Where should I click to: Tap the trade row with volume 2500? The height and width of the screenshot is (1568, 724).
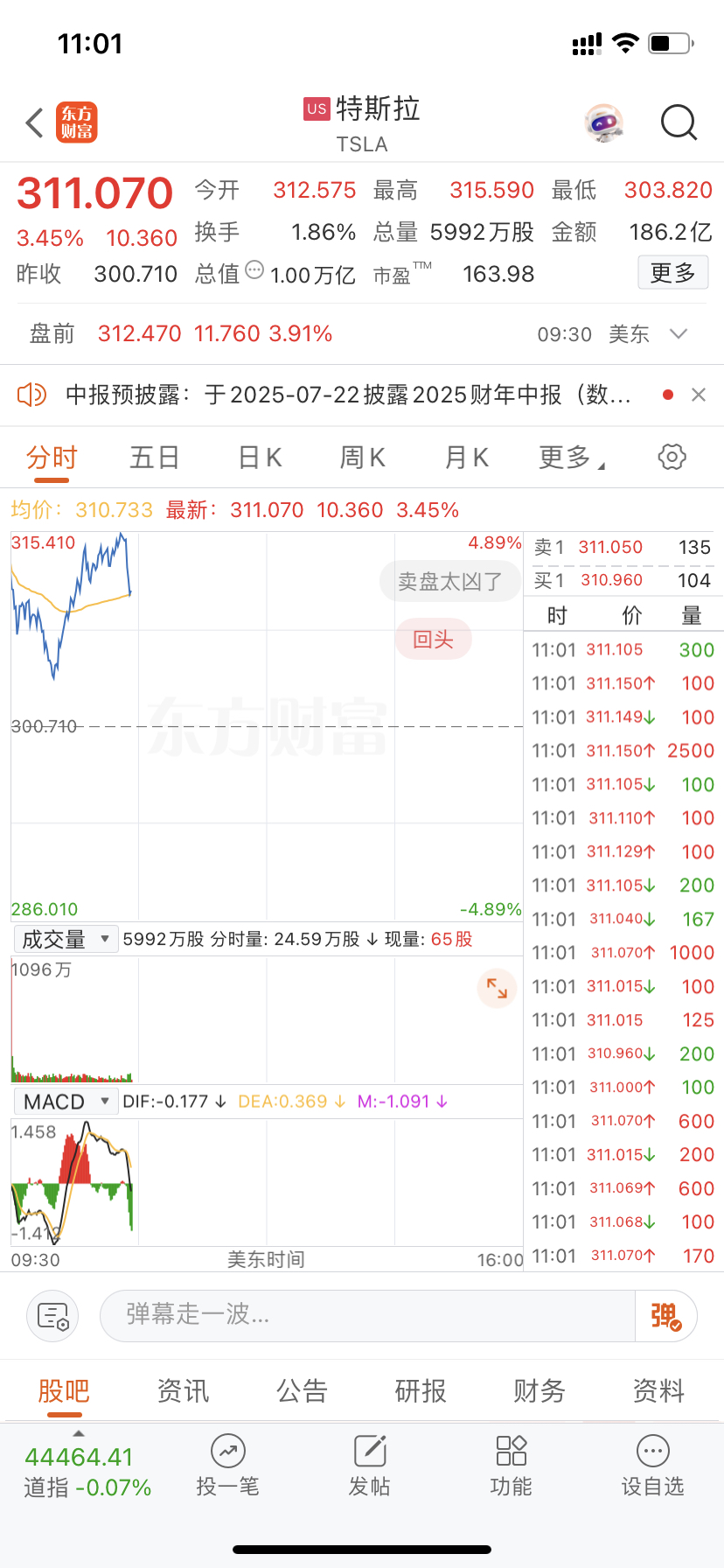(x=623, y=751)
